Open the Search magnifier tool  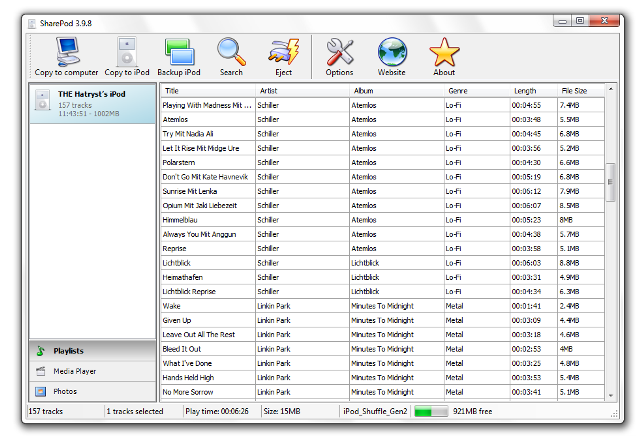231,57
